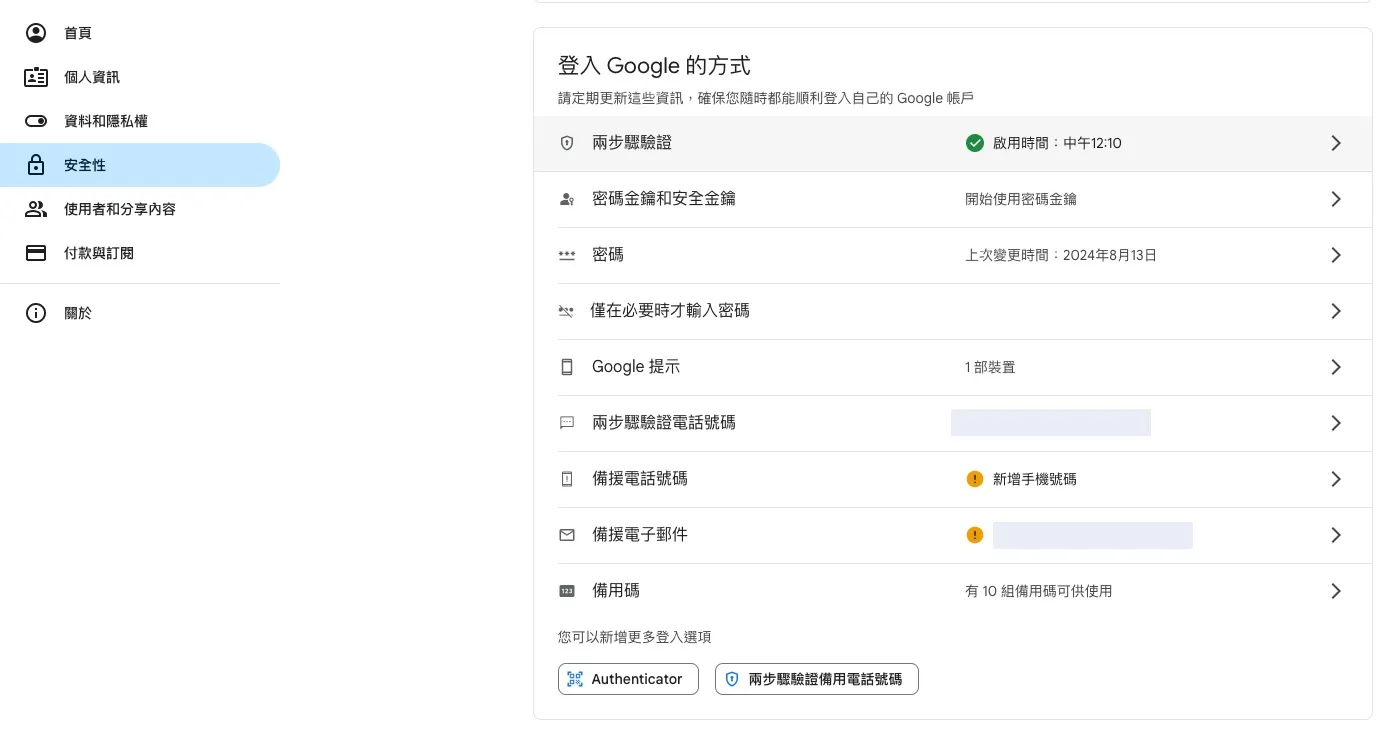Go to 首頁 in the sidebar

tap(140, 33)
